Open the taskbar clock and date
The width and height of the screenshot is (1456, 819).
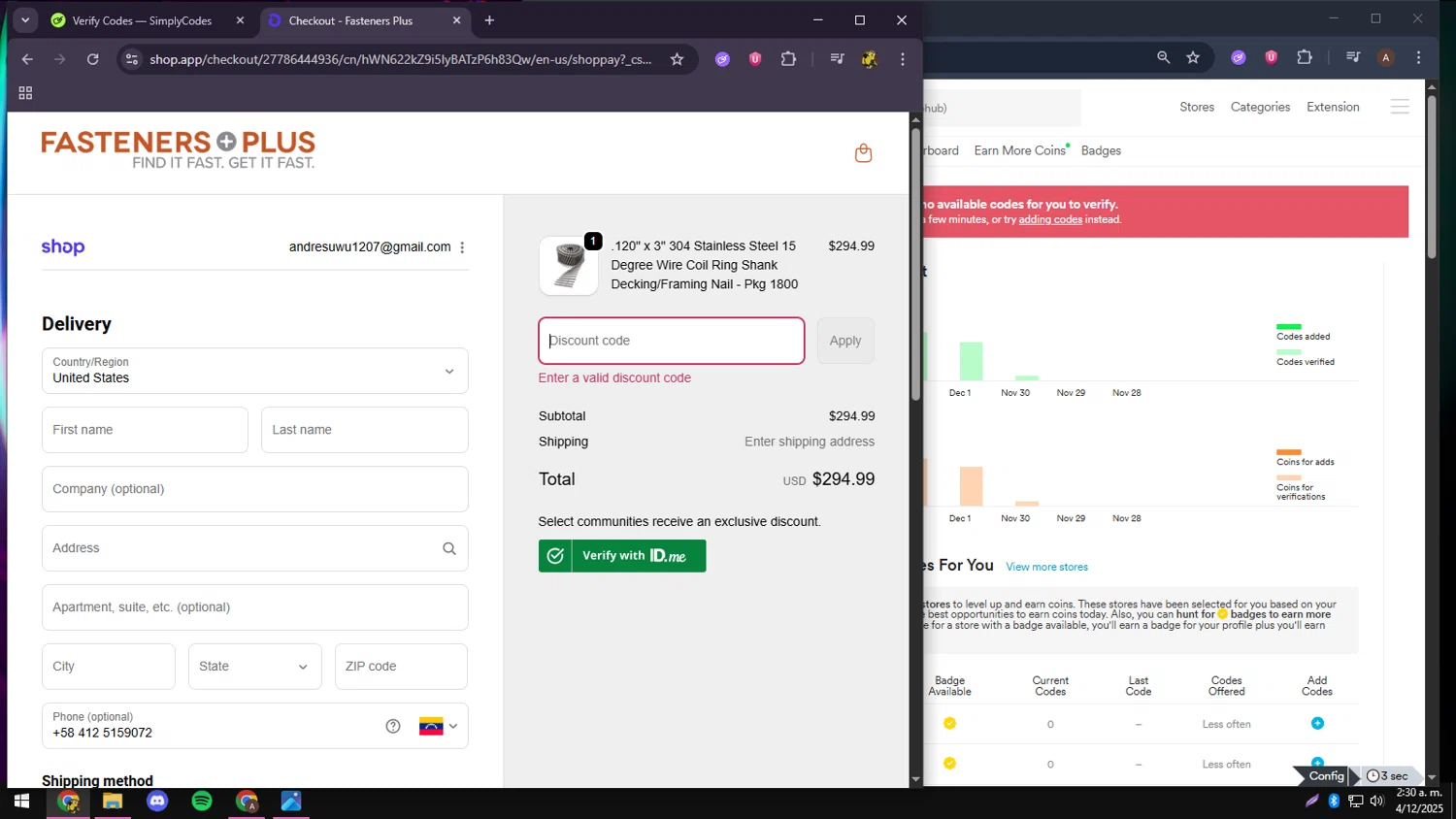pos(1419,801)
